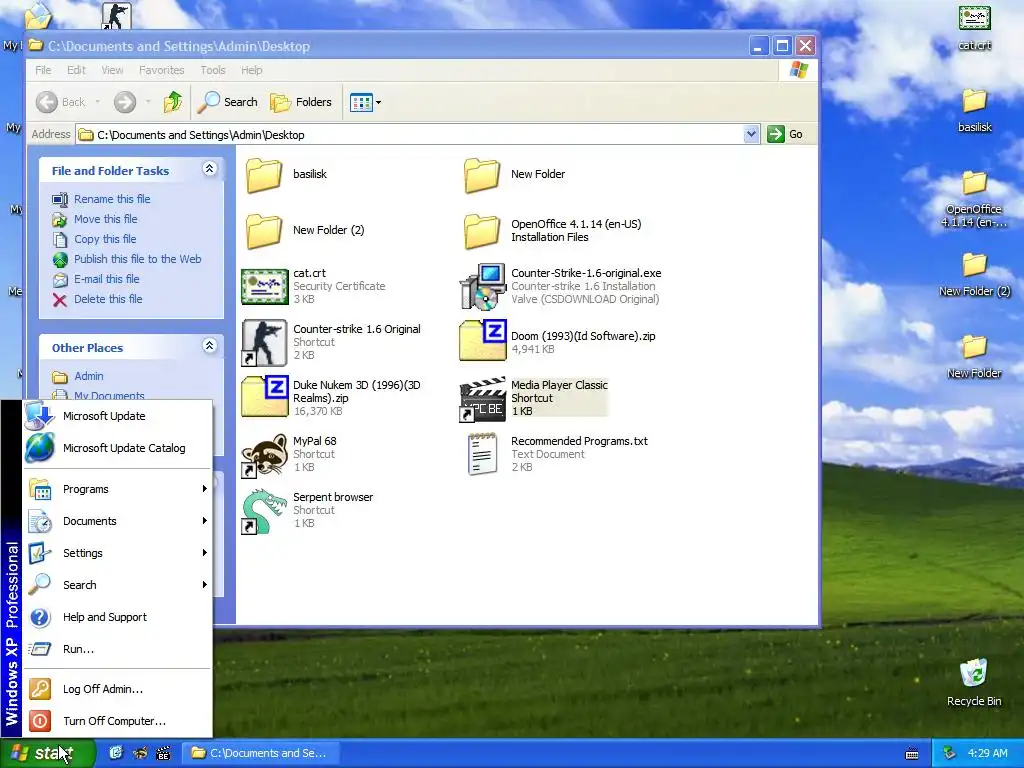Click the system tray icon beside the clock
Image resolution: width=1024 pixels, height=768 pixels.
point(950,754)
